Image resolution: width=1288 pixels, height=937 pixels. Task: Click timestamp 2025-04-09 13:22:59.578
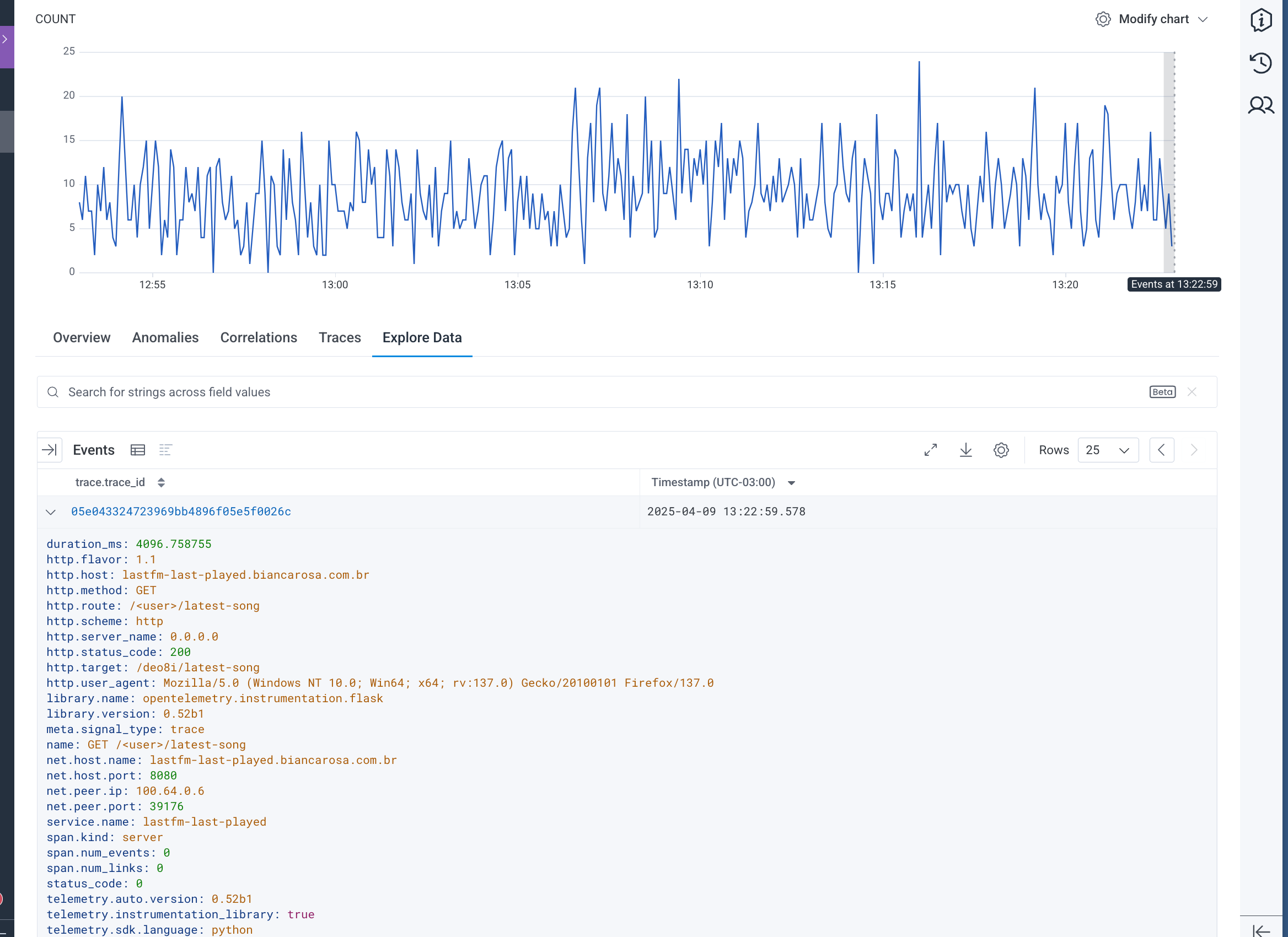tap(726, 511)
